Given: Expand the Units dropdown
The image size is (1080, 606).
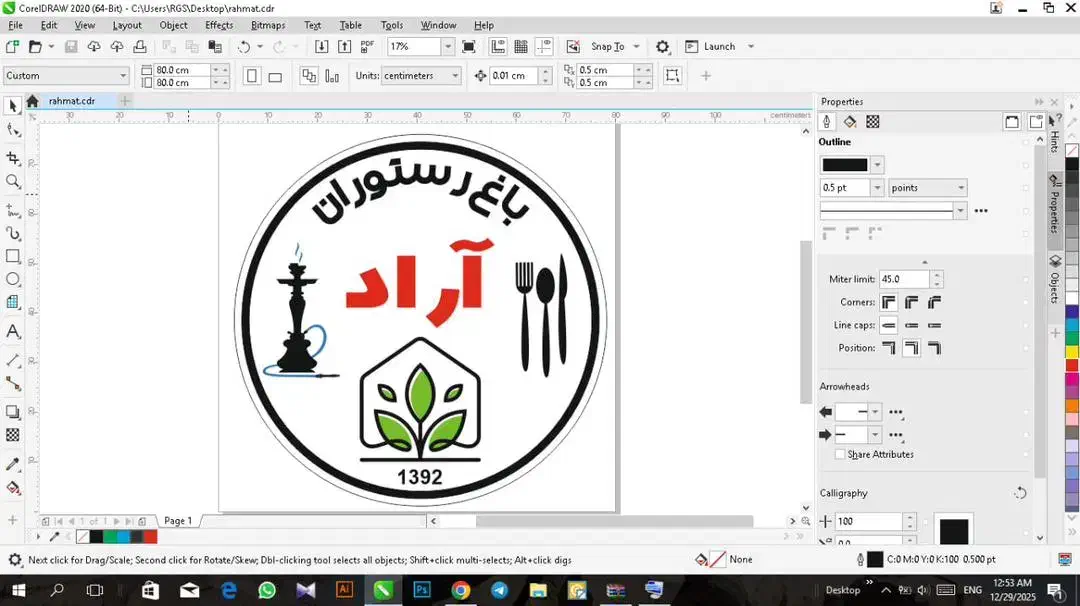Looking at the screenshot, I should [x=455, y=76].
